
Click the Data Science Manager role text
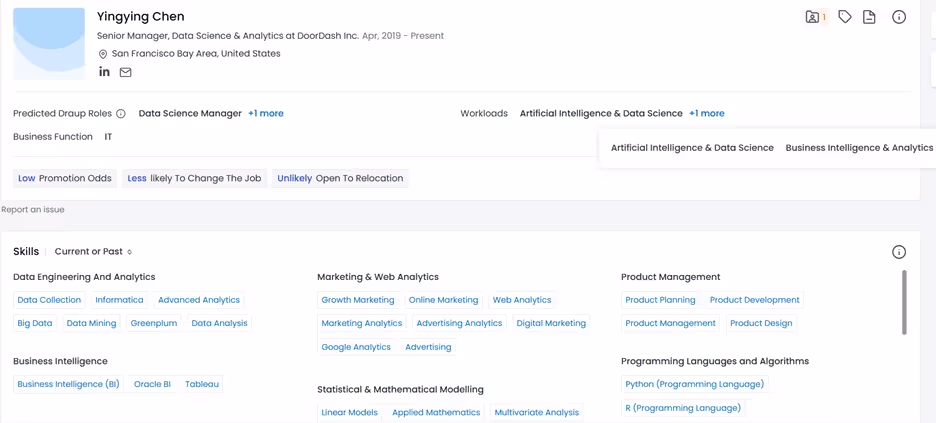pyautogui.click(x=190, y=113)
